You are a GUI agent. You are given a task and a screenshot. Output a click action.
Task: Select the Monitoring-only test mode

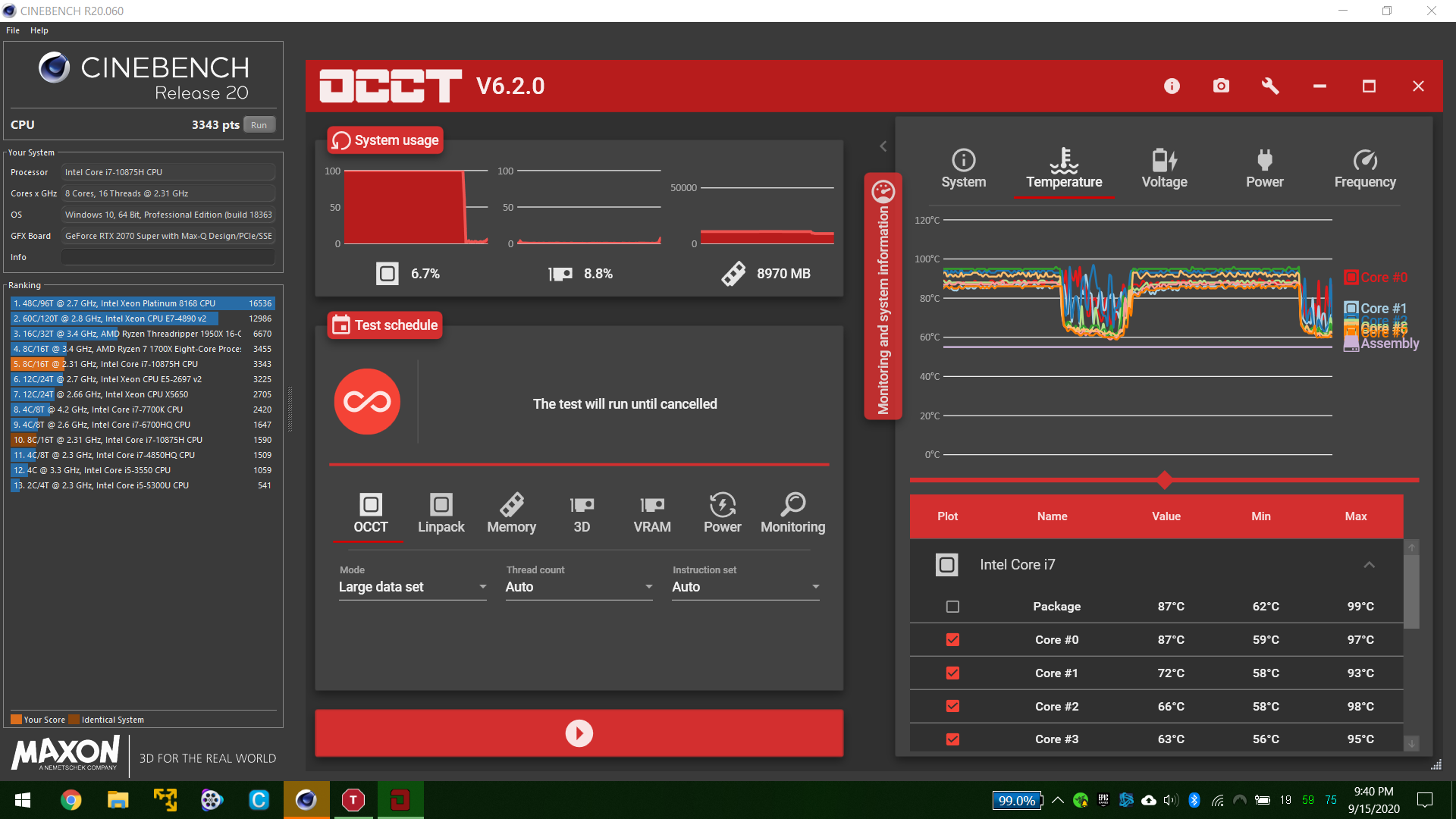click(792, 514)
